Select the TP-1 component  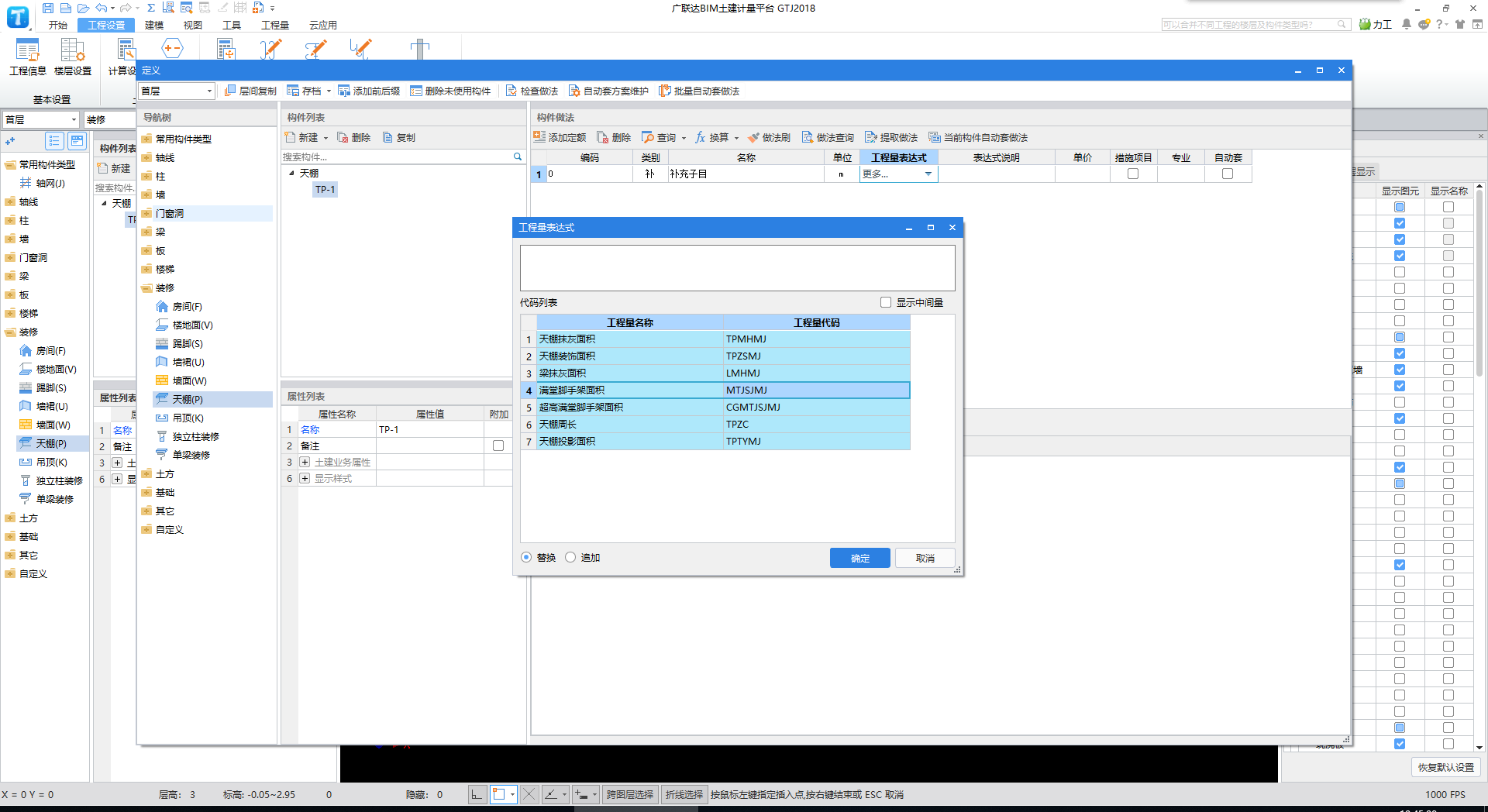click(325, 189)
